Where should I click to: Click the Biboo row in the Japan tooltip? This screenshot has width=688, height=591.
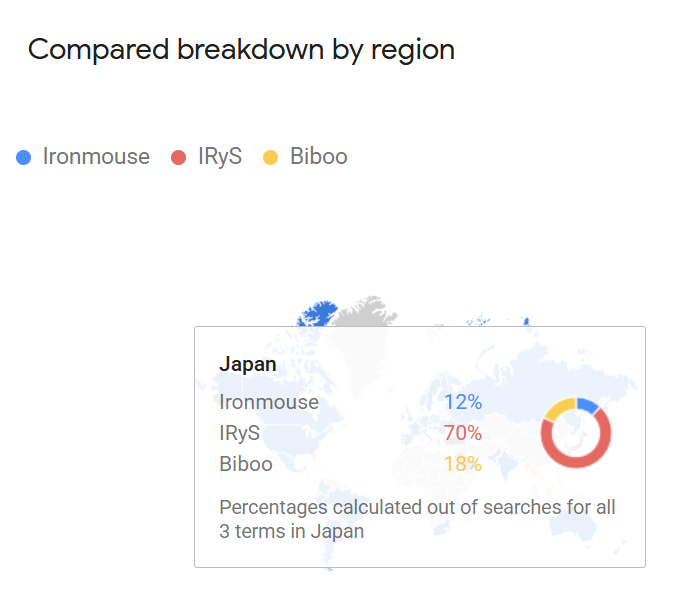246,464
